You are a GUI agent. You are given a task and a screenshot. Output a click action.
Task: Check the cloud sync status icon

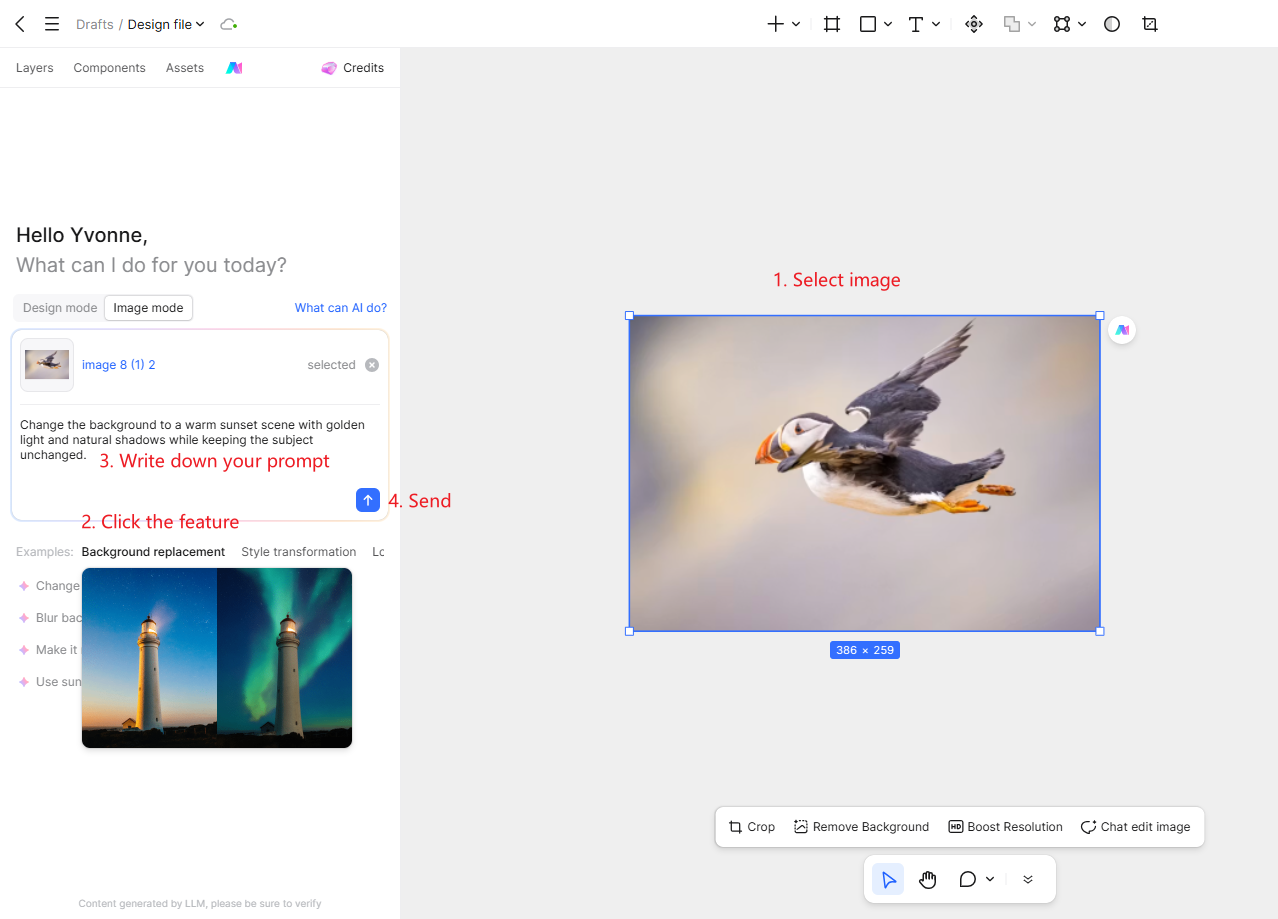point(229,24)
